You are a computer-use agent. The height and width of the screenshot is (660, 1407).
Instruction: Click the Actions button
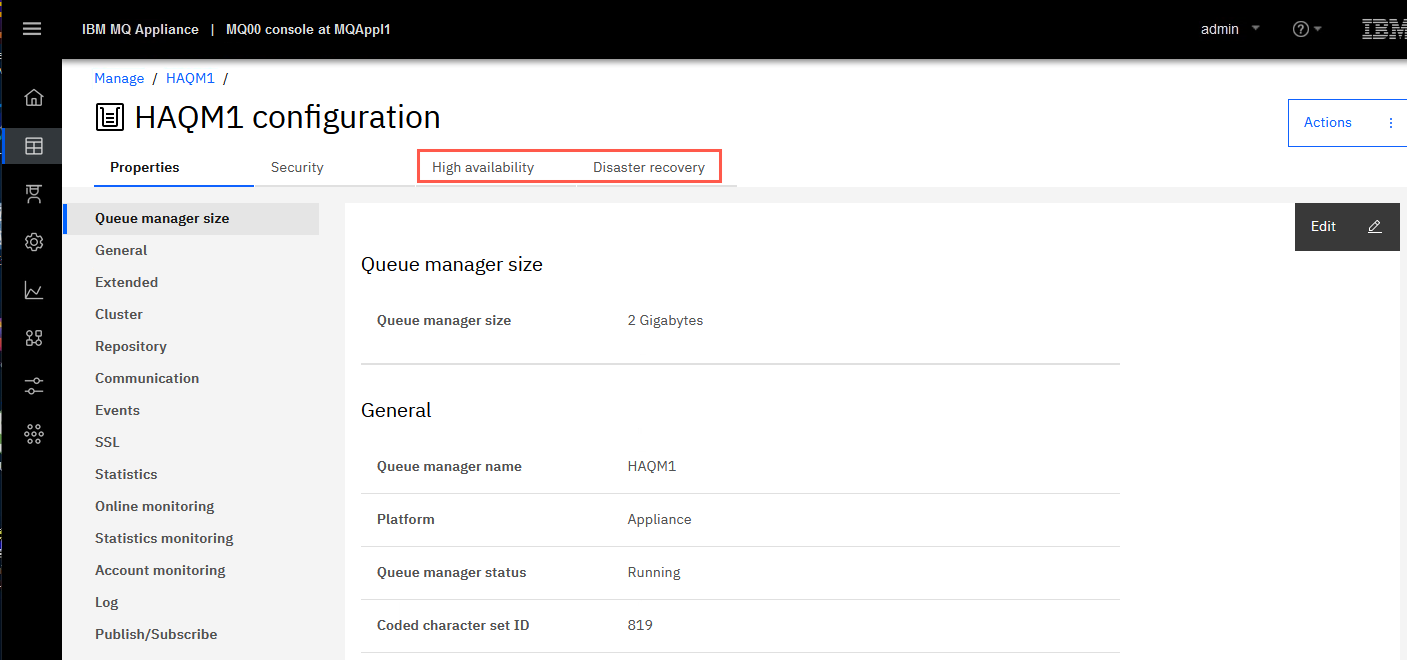pyautogui.click(x=1347, y=123)
